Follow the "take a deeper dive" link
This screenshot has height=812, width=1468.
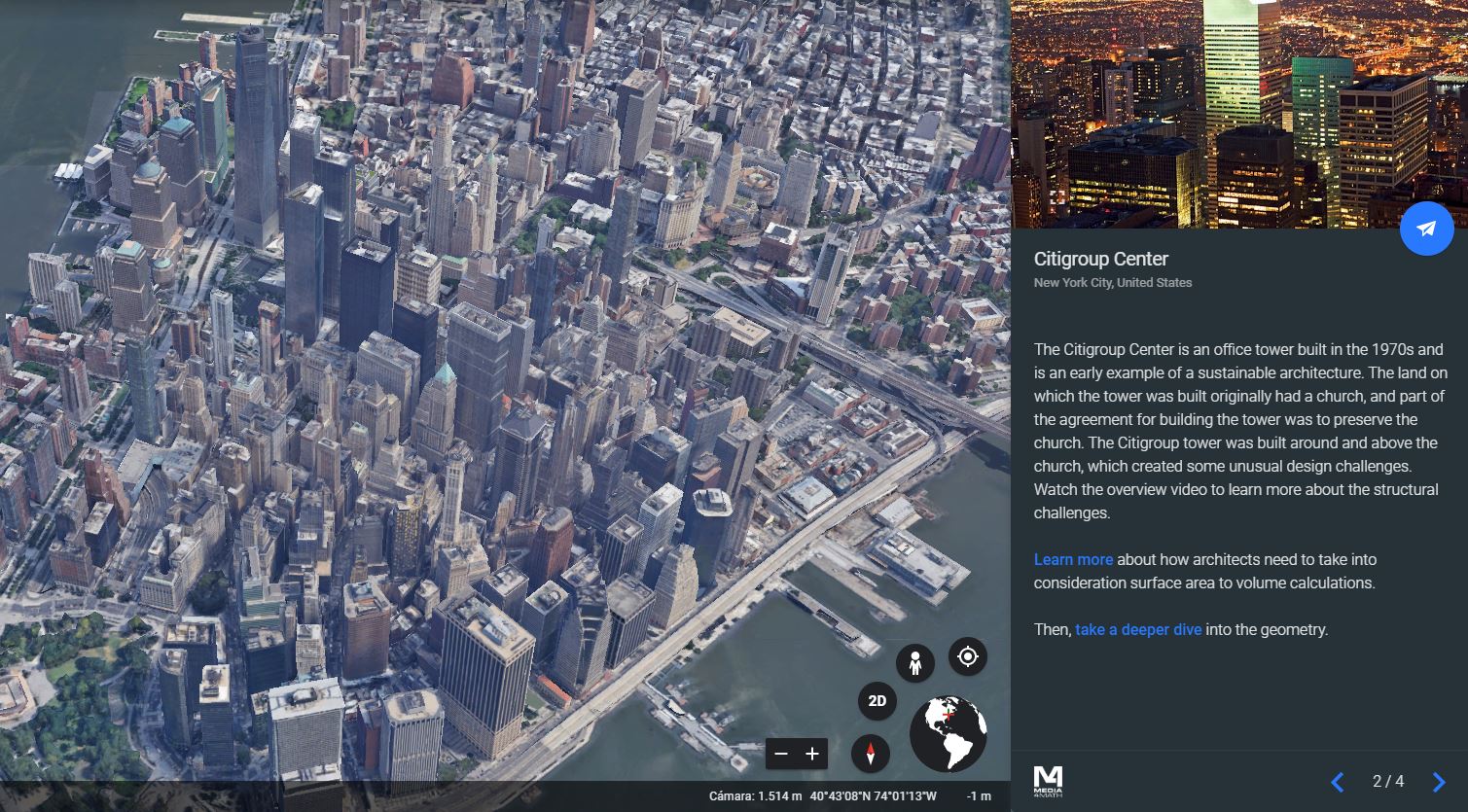tap(1138, 629)
